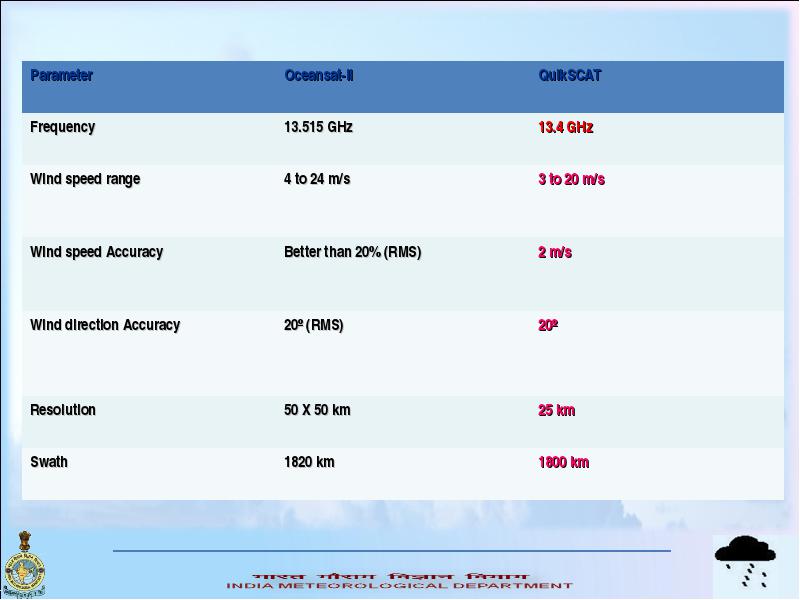The height and width of the screenshot is (600, 800).
Task: Click the rain cloud icon
Action: 745,562
